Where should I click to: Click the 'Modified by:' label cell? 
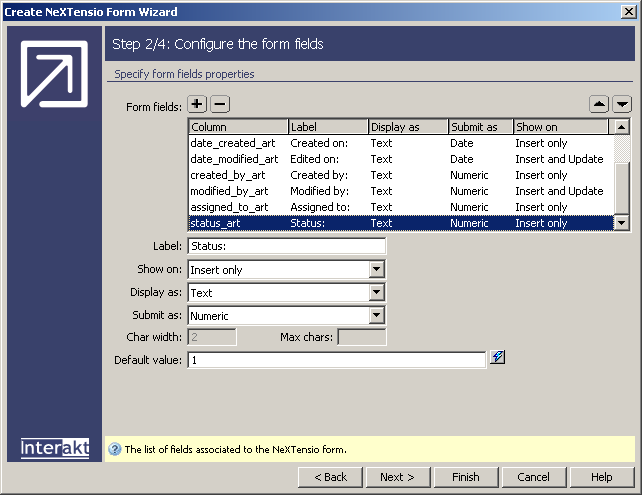point(319,191)
